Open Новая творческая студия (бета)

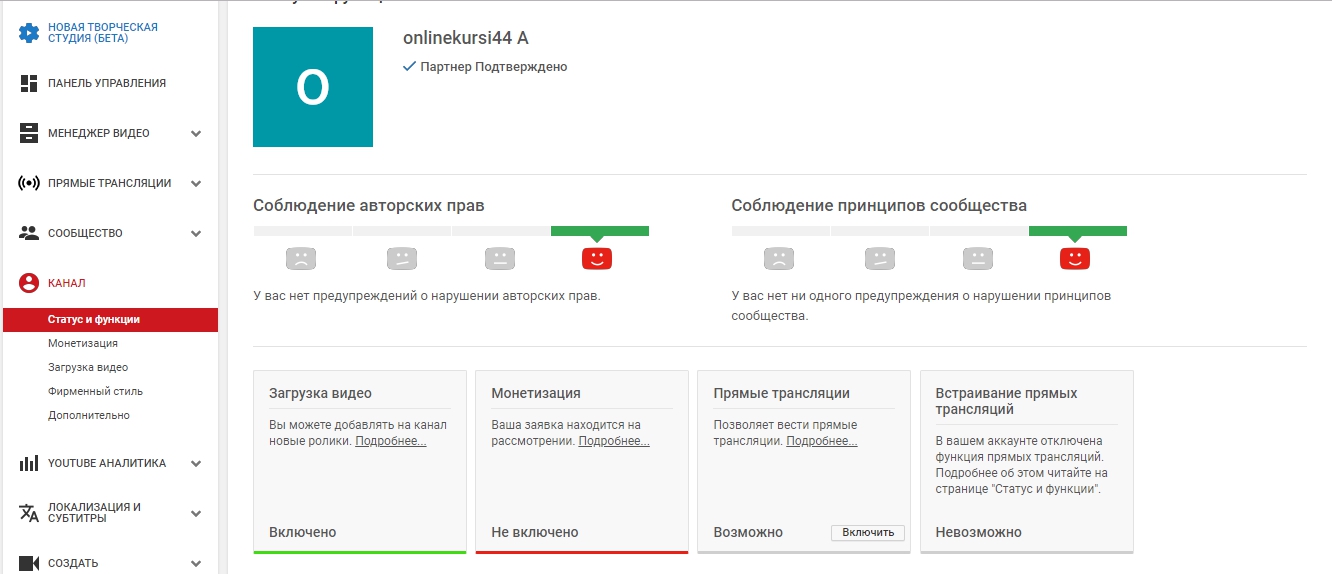pyautogui.click(x=103, y=33)
